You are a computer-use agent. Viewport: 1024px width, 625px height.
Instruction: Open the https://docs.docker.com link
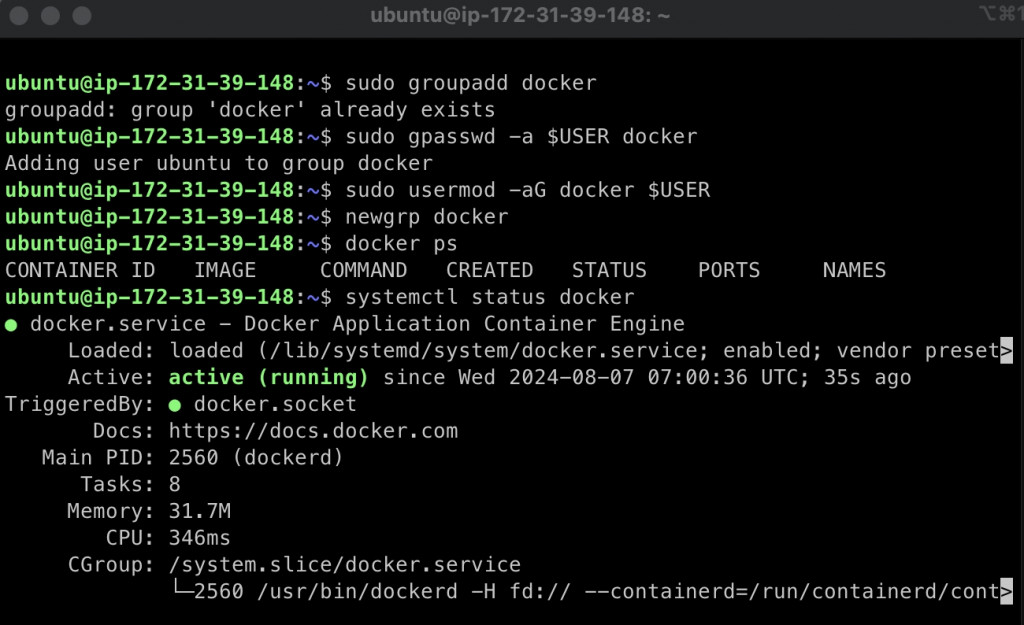pos(313,431)
